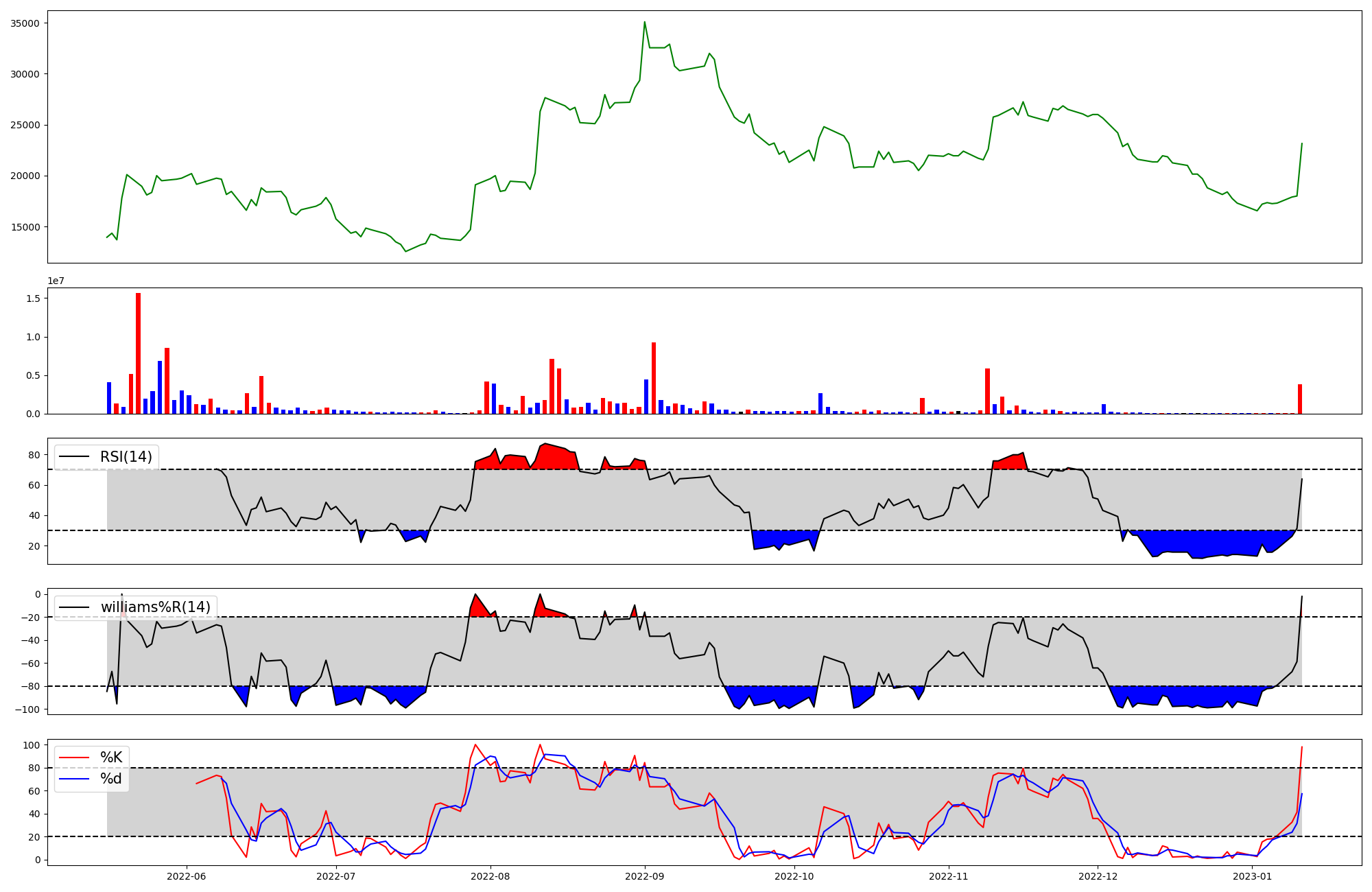Click the RSI(14) legend label
The image size is (1372, 892).
click(126, 457)
